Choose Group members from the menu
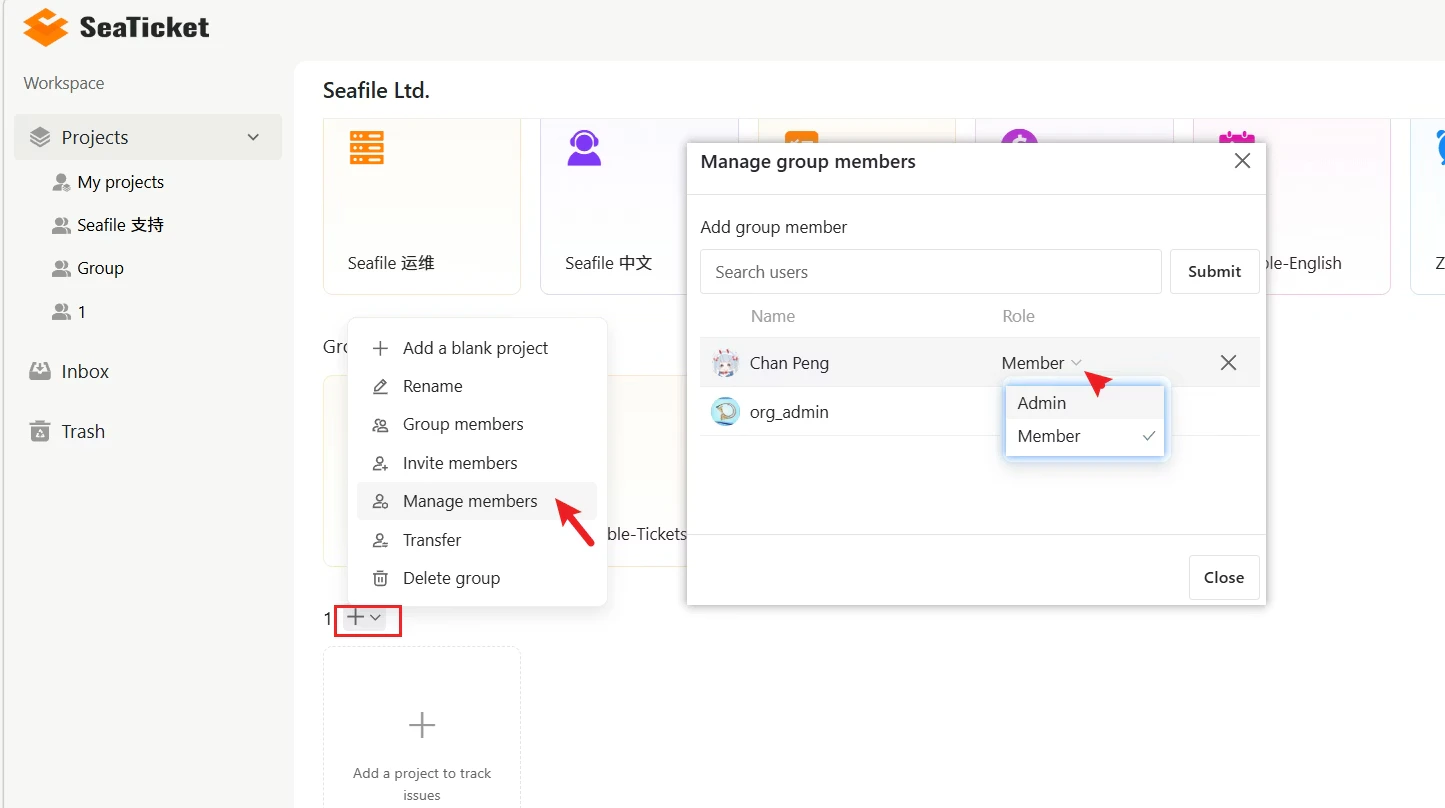1445x808 pixels. click(x=477, y=424)
